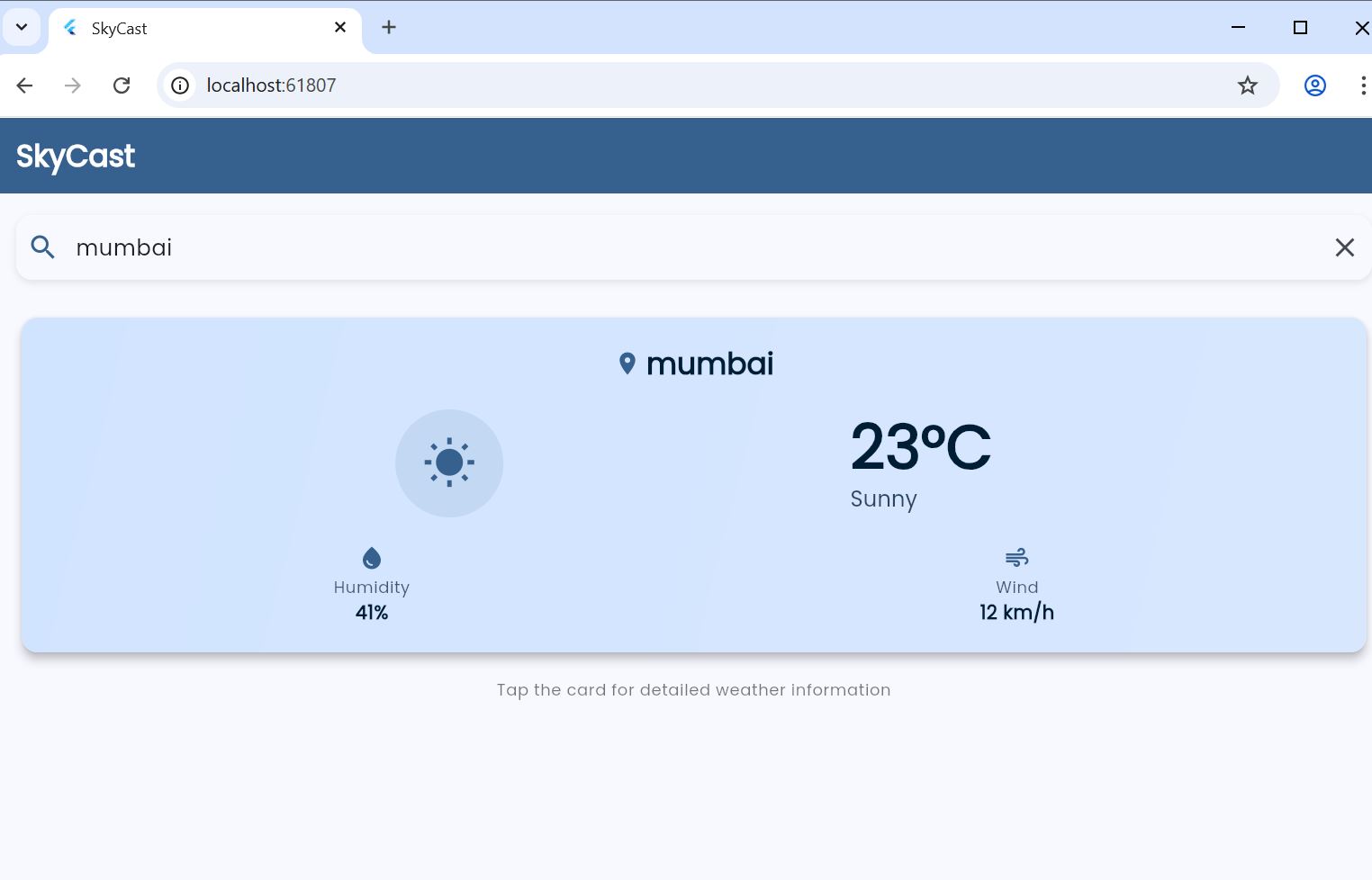Select the URL in the address bar
Image resolution: width=1372 pixels, height=880 pixels.
click(272, 85)
